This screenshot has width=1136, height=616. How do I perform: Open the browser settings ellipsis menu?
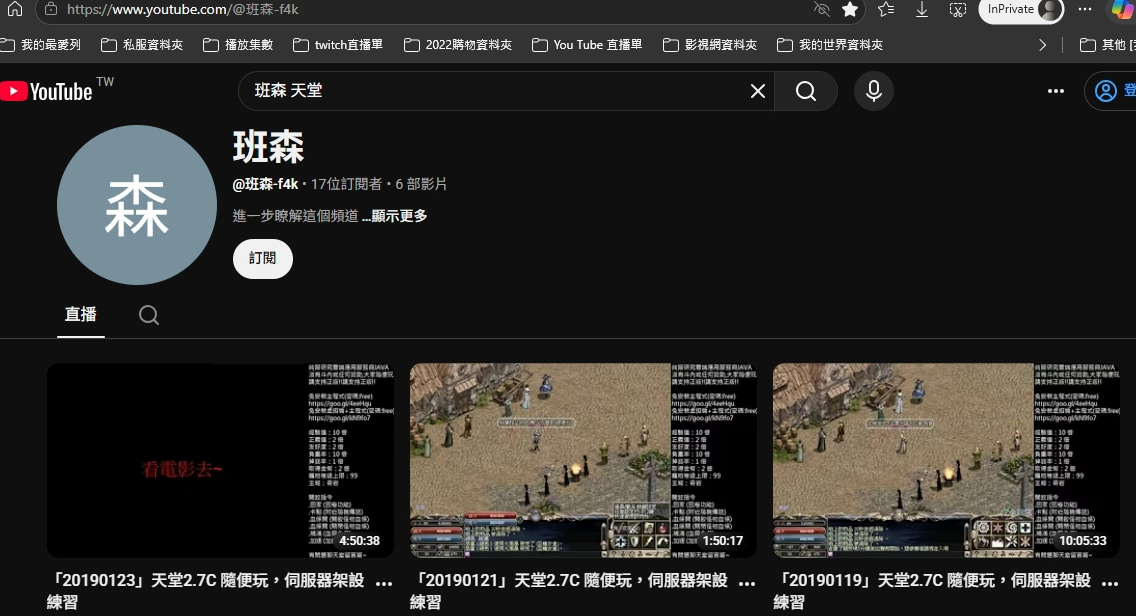pyautogui.click(x=1085, y=9)
